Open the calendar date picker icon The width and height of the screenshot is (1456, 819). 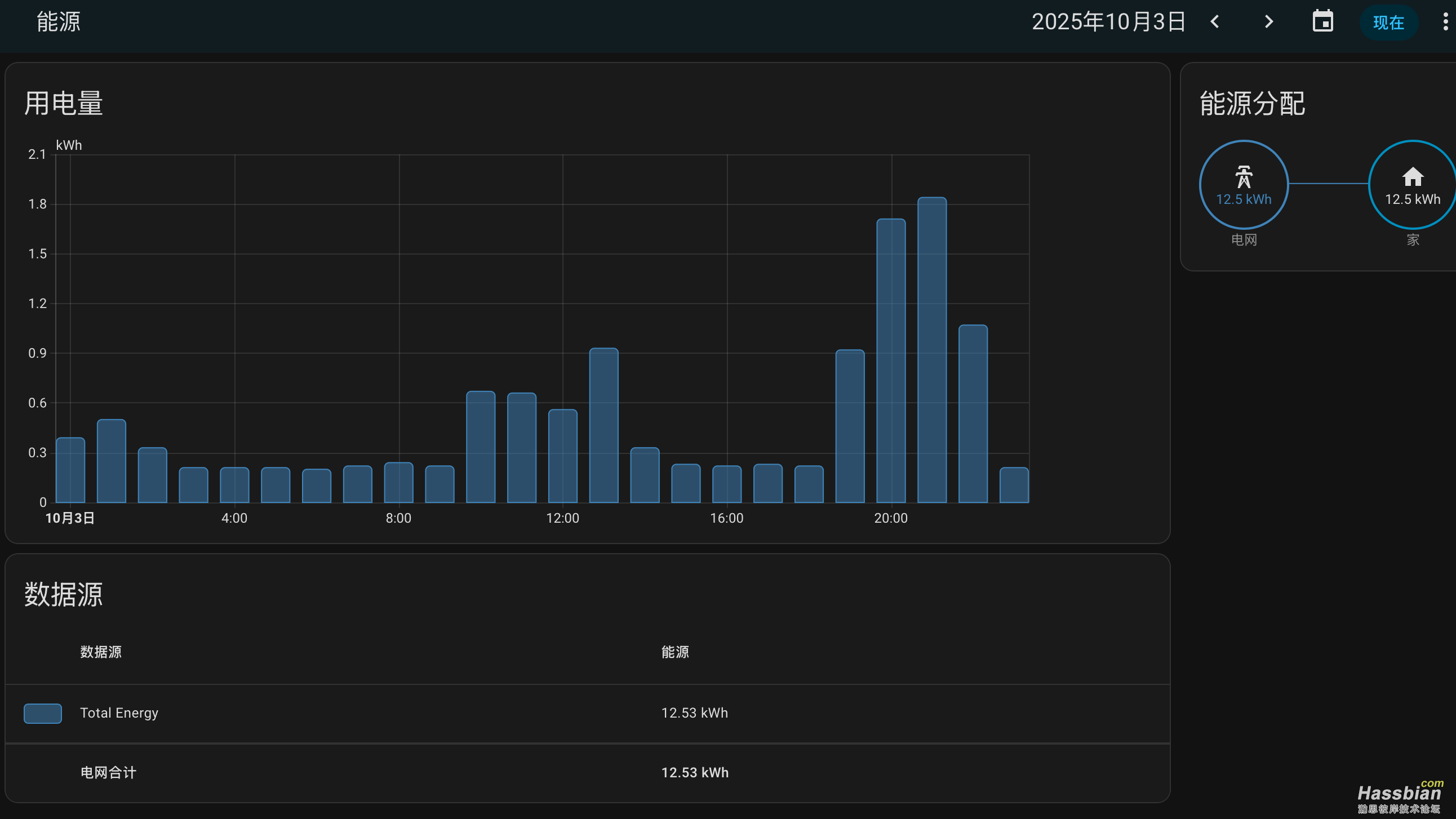click(1322, 21)
